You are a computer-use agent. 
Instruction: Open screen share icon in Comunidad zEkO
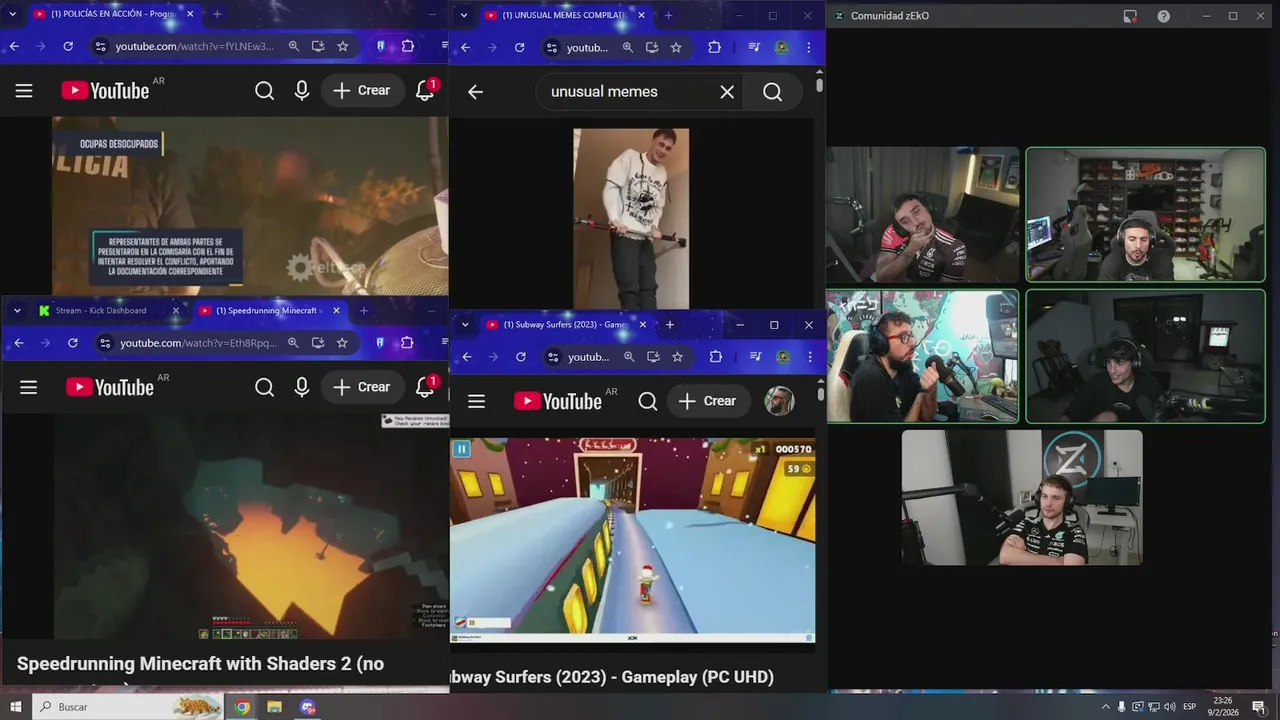point(1130,16)
